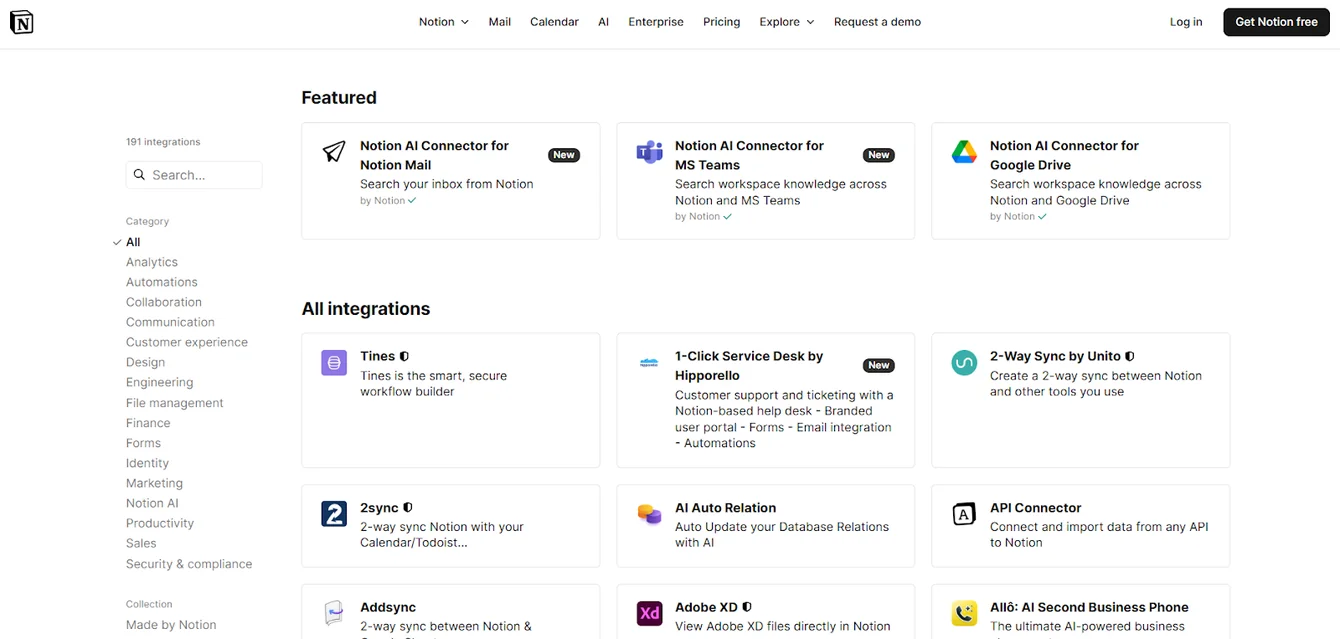Open the Notion dropdown in the top navigation
The width and height of the screenshot is (1340, 639).
point(444,22)
